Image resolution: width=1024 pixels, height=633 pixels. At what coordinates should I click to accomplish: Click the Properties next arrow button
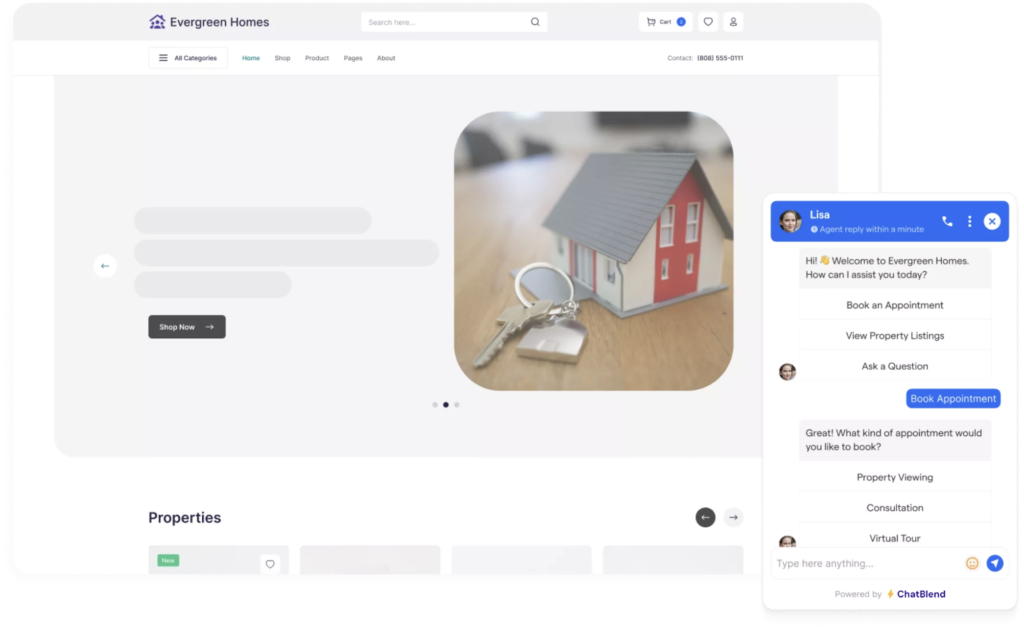[x=734, y=517]
